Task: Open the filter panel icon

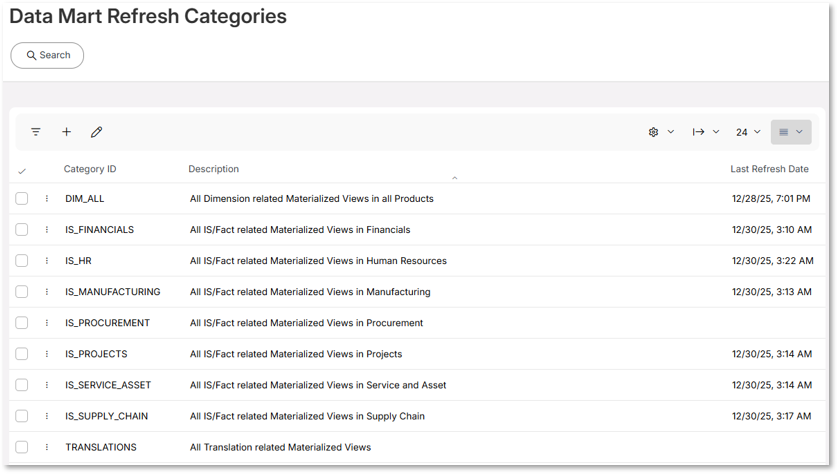Action: pos(36,131)
